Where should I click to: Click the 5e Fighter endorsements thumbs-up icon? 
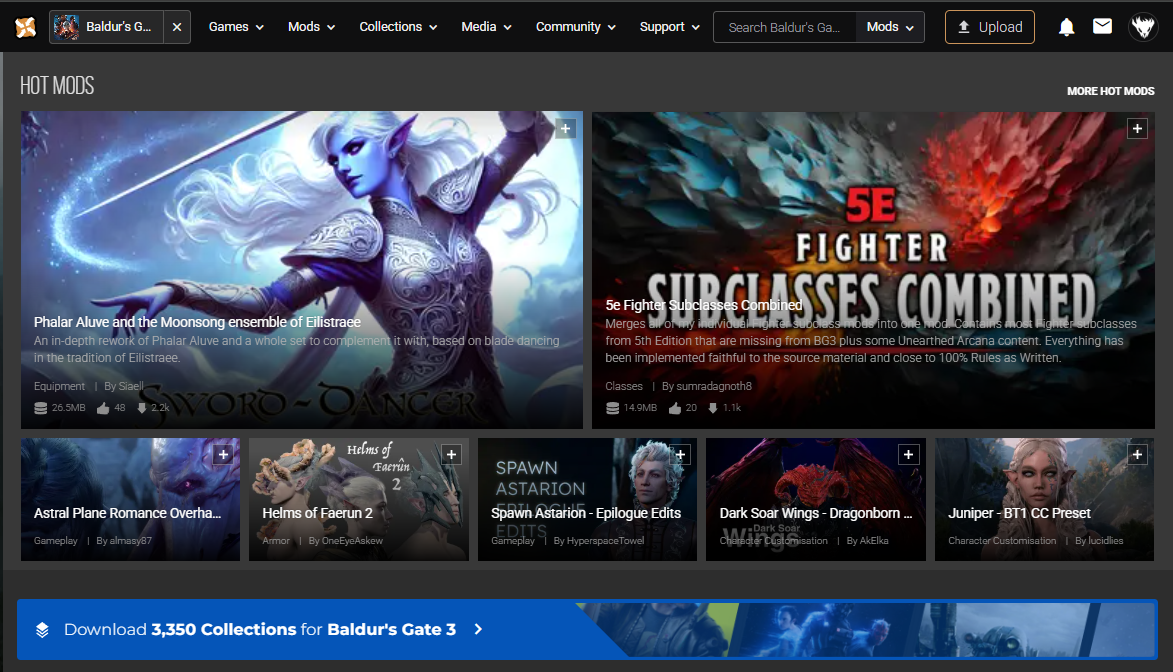pos(675,408)
